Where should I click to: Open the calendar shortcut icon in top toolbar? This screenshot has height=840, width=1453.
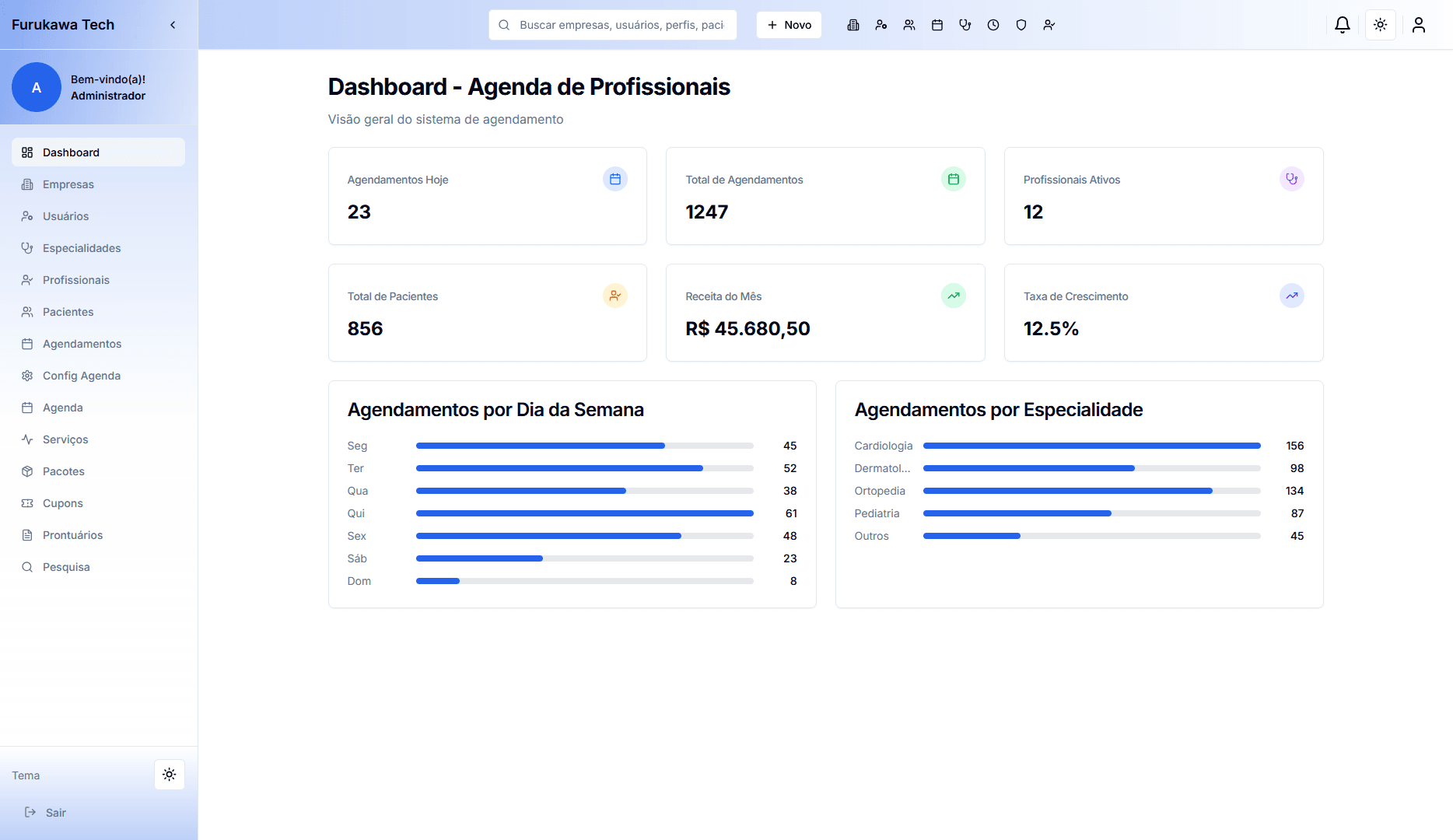pos(937,24)
